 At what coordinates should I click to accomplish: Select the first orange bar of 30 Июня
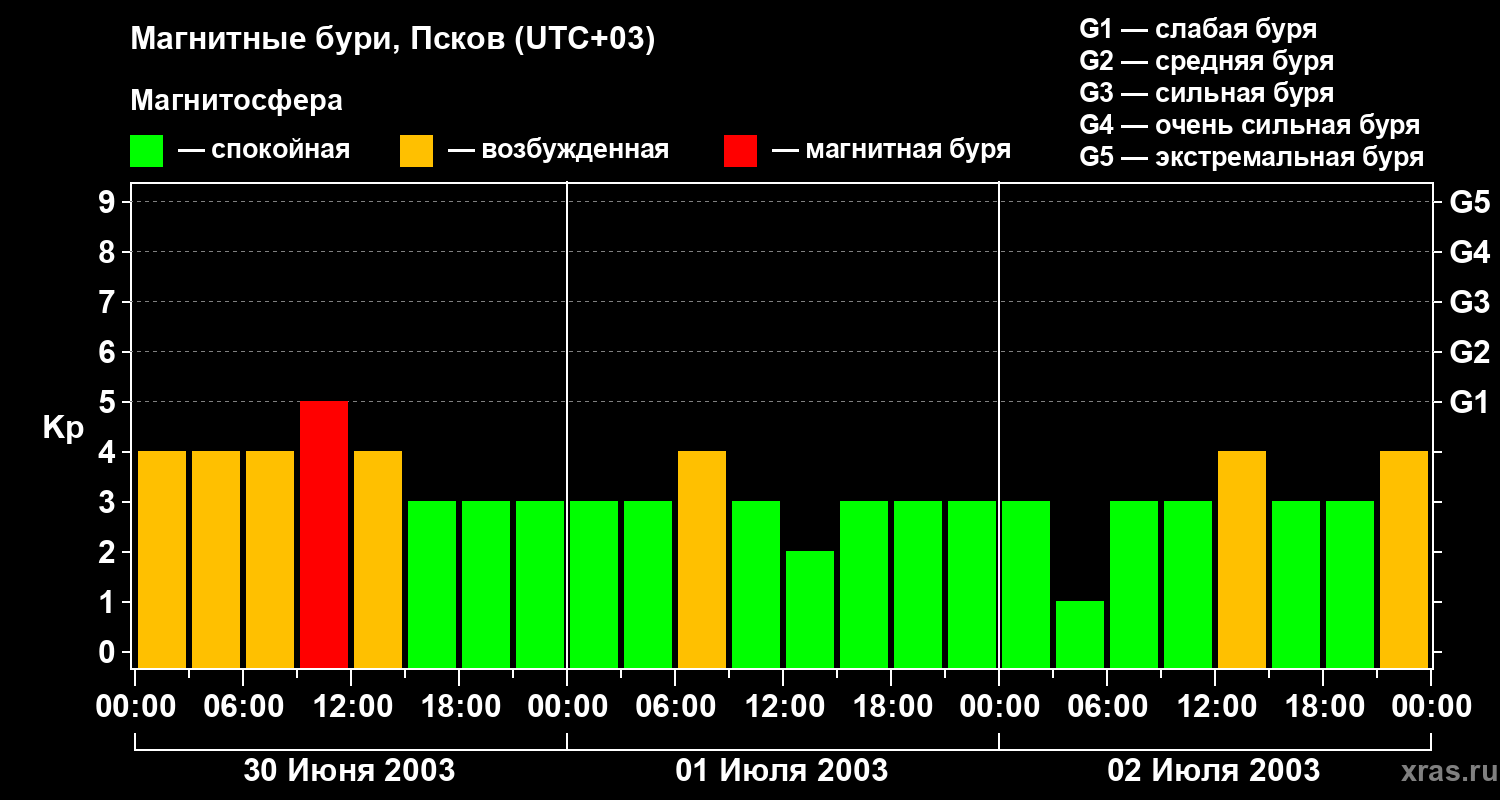162,560
